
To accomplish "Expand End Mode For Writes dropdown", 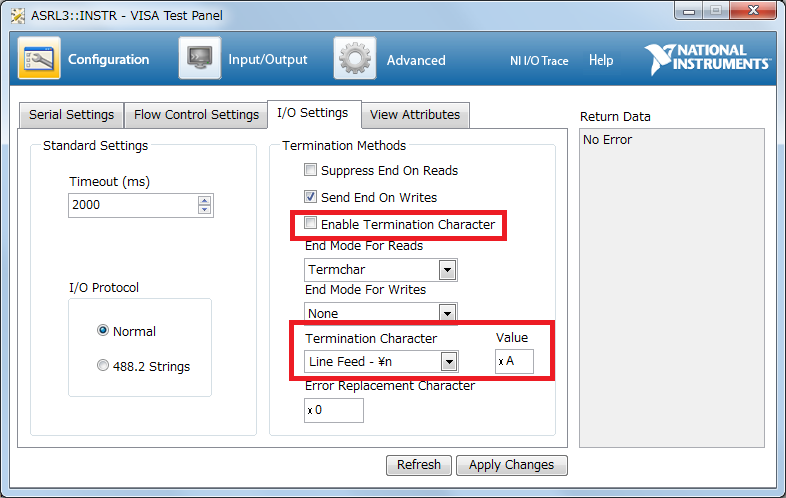I will pyautogui.click(x=447, y=313).
